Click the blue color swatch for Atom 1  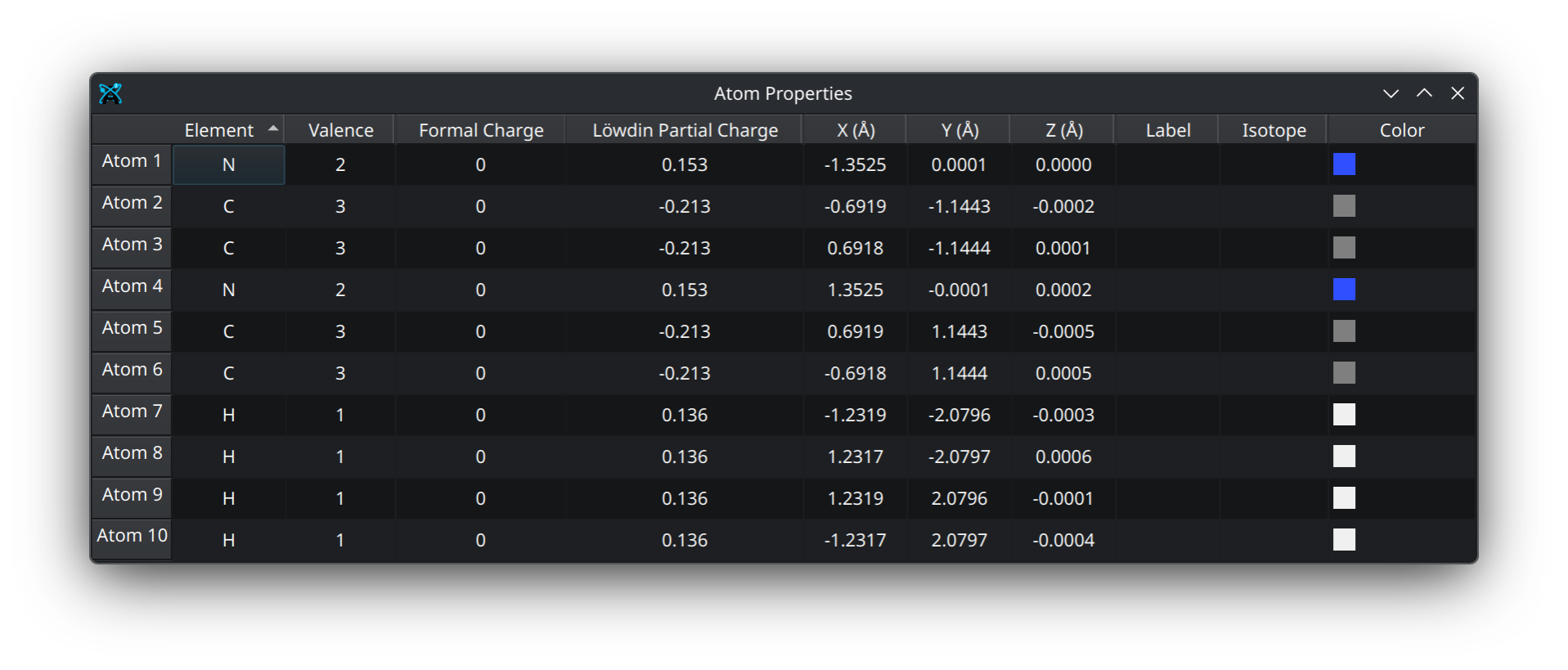click(1344, 164)
